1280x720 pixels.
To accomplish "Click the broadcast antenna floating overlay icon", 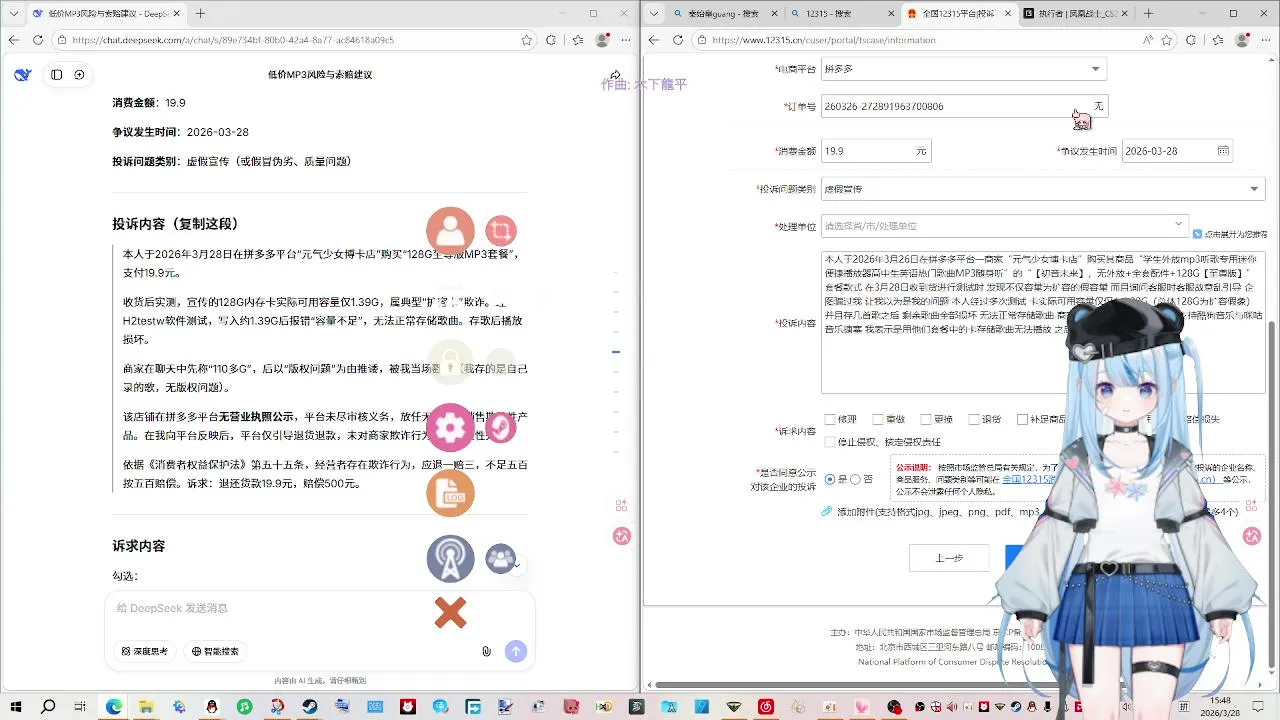I will pos(450,559).
